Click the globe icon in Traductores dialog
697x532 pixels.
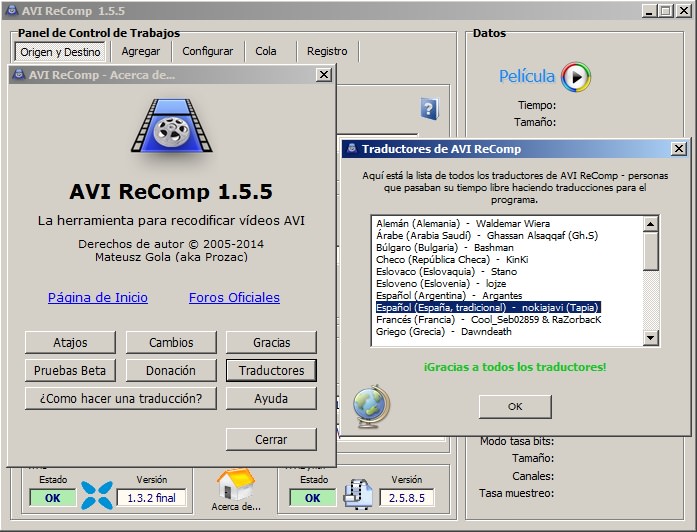click(x=372, y=406)
